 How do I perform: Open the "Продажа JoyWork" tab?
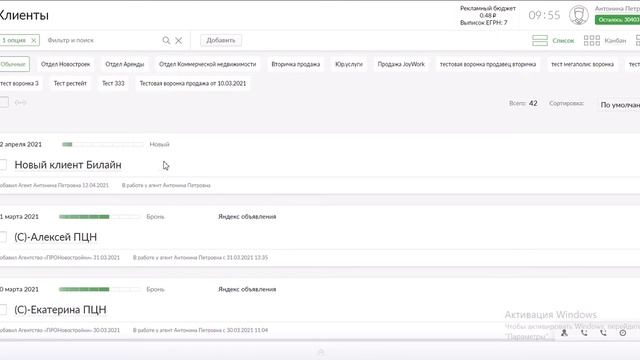click(401, 64)
